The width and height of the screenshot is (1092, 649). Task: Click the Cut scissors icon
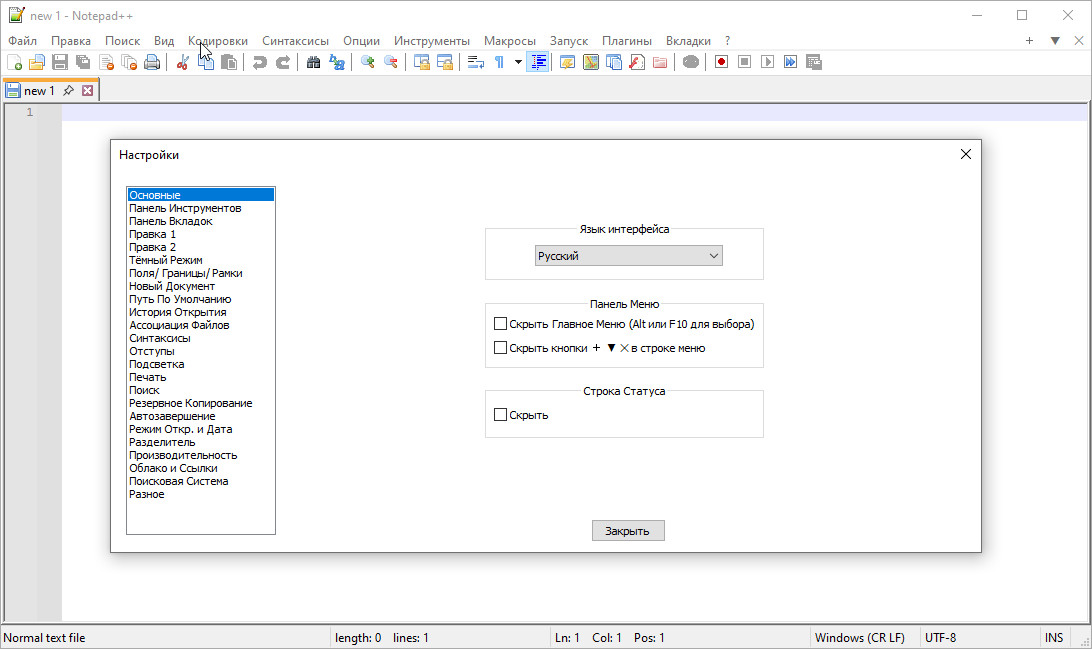[x=183, y=62]
